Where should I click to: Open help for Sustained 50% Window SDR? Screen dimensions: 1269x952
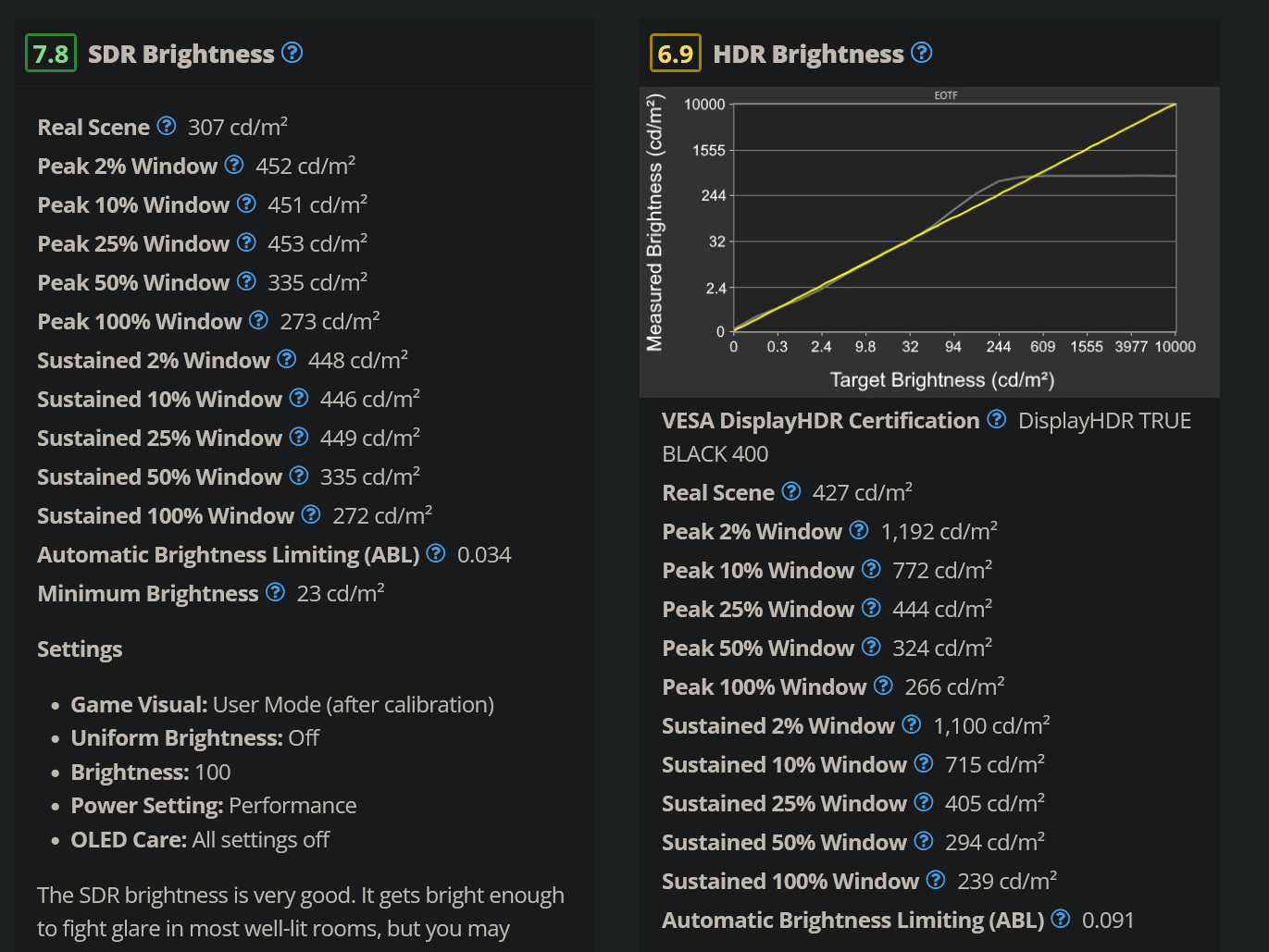(298, 475)
